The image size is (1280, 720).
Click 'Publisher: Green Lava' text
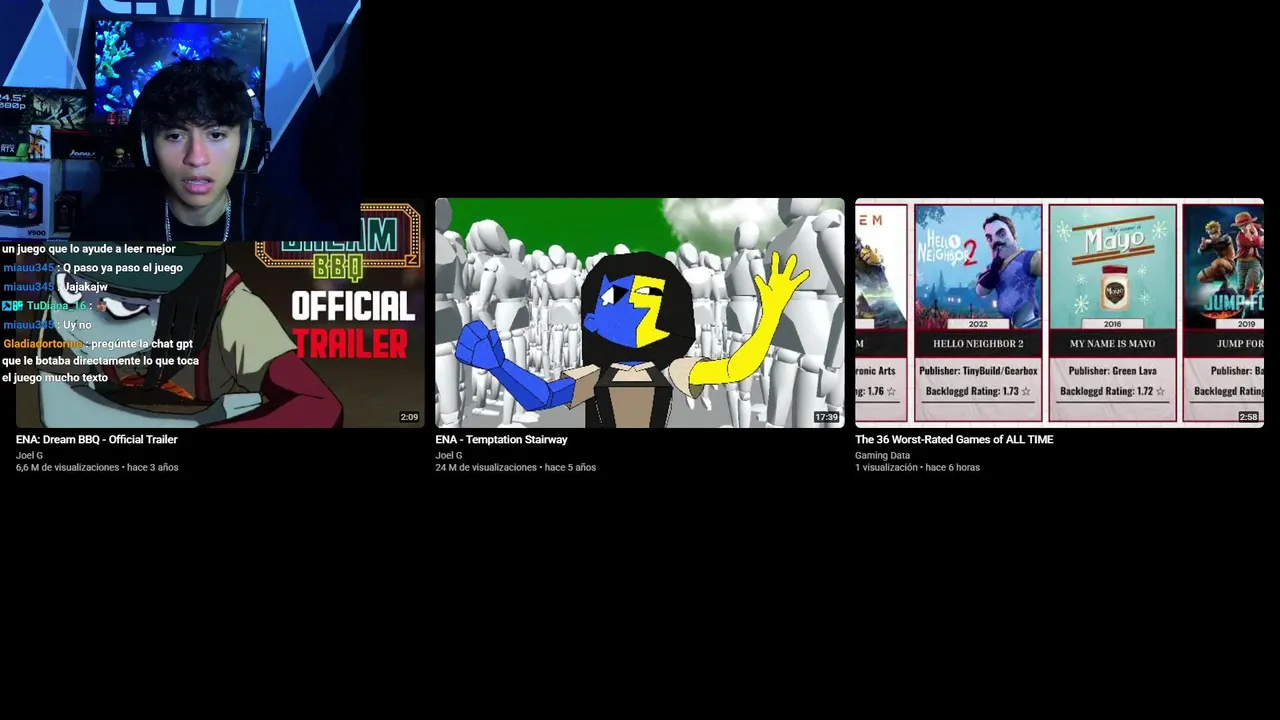(x=1112, y=371)
